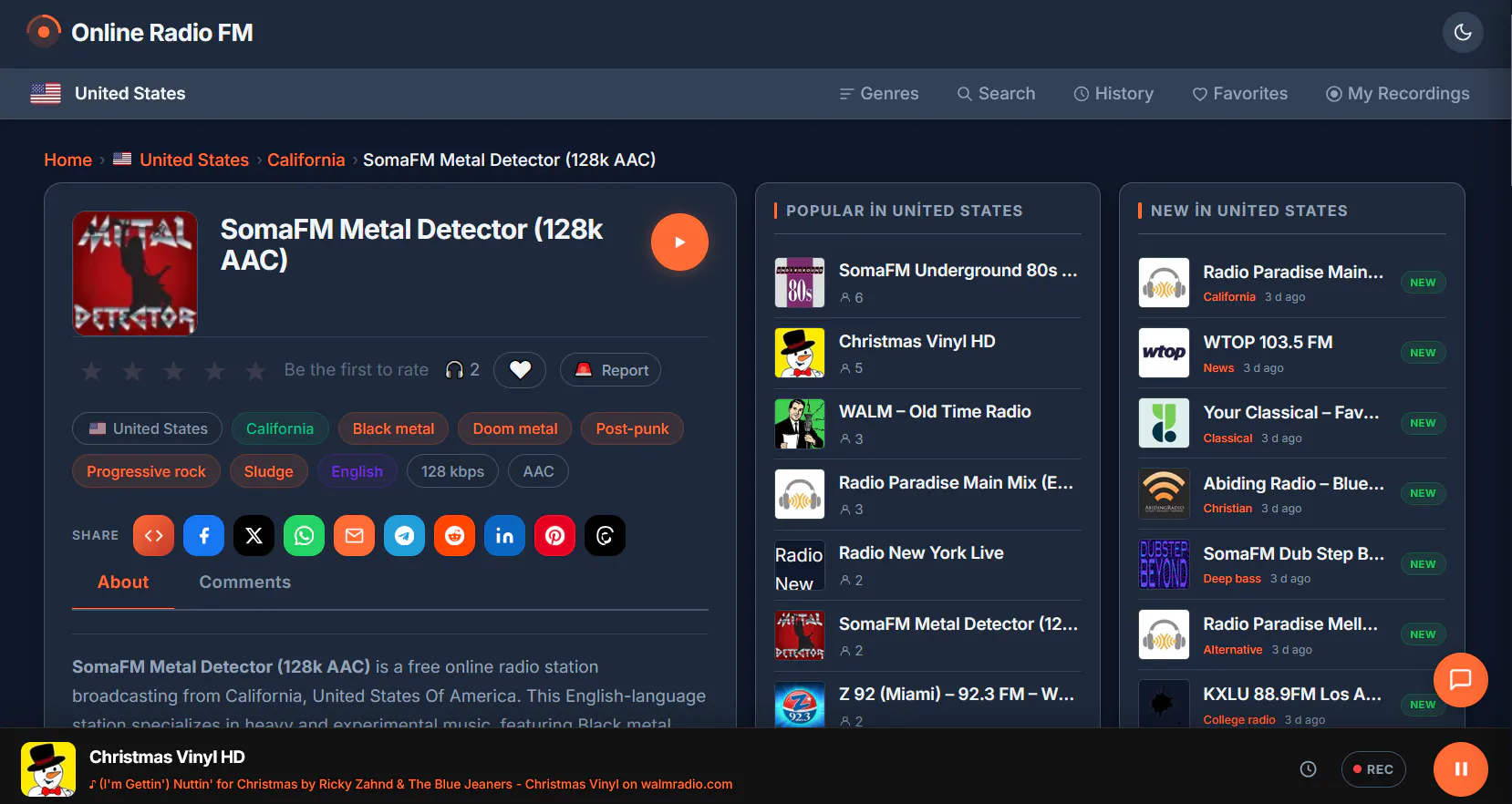Screen dimensions: 1512x804
Task: Open the Search menu item
Action: coord(996,94)
